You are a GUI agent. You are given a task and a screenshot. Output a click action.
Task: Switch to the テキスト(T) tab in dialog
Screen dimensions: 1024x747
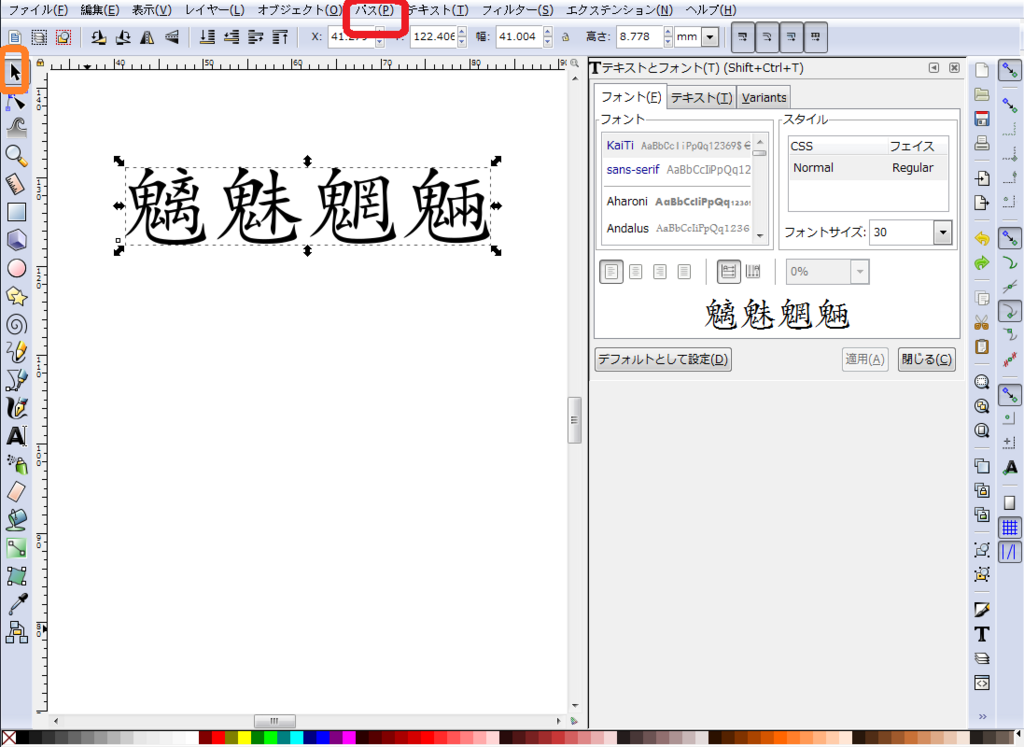(x=701, y=97)
